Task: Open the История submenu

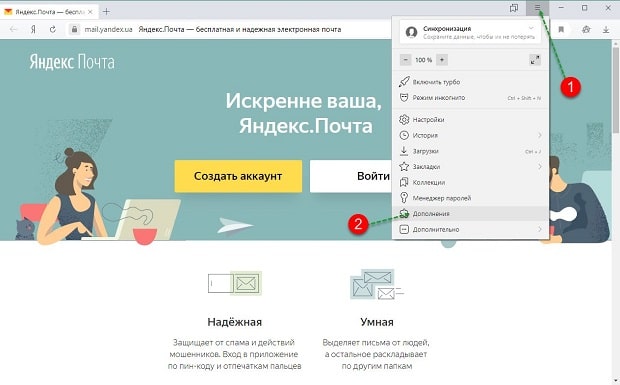Action: tap(470, 135)
